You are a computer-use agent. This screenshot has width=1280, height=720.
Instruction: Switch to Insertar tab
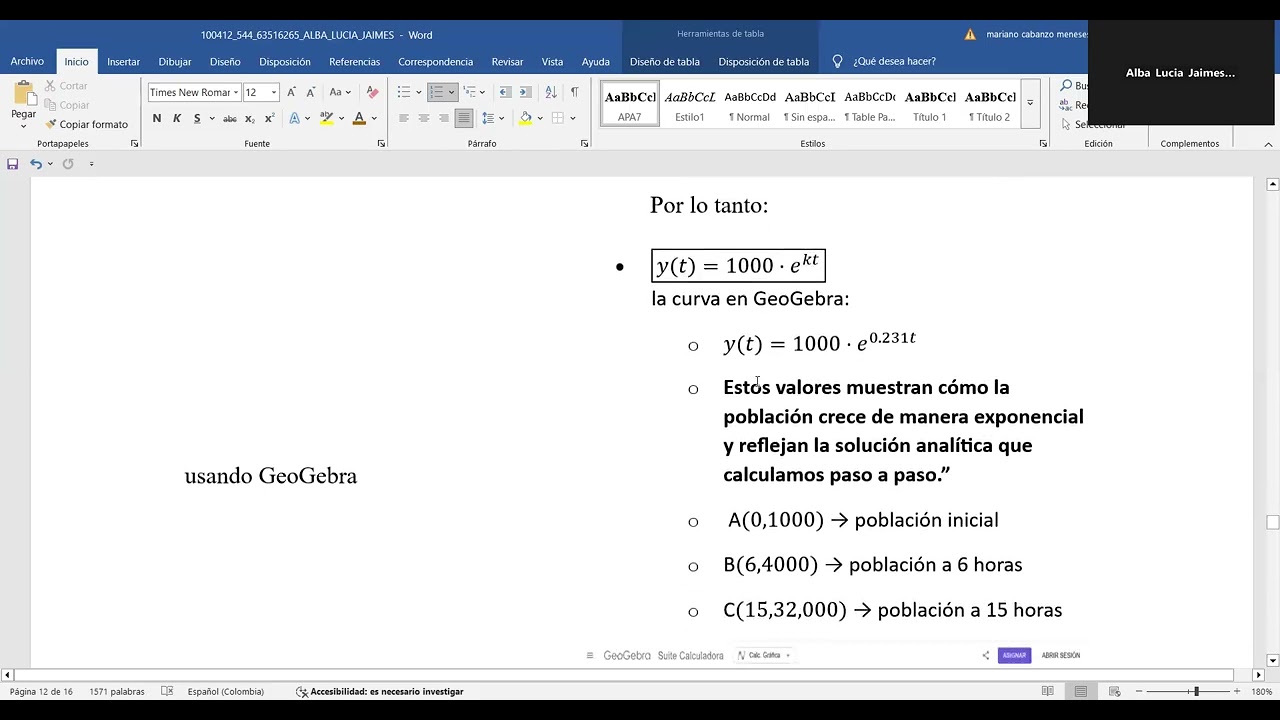(124, 61)
